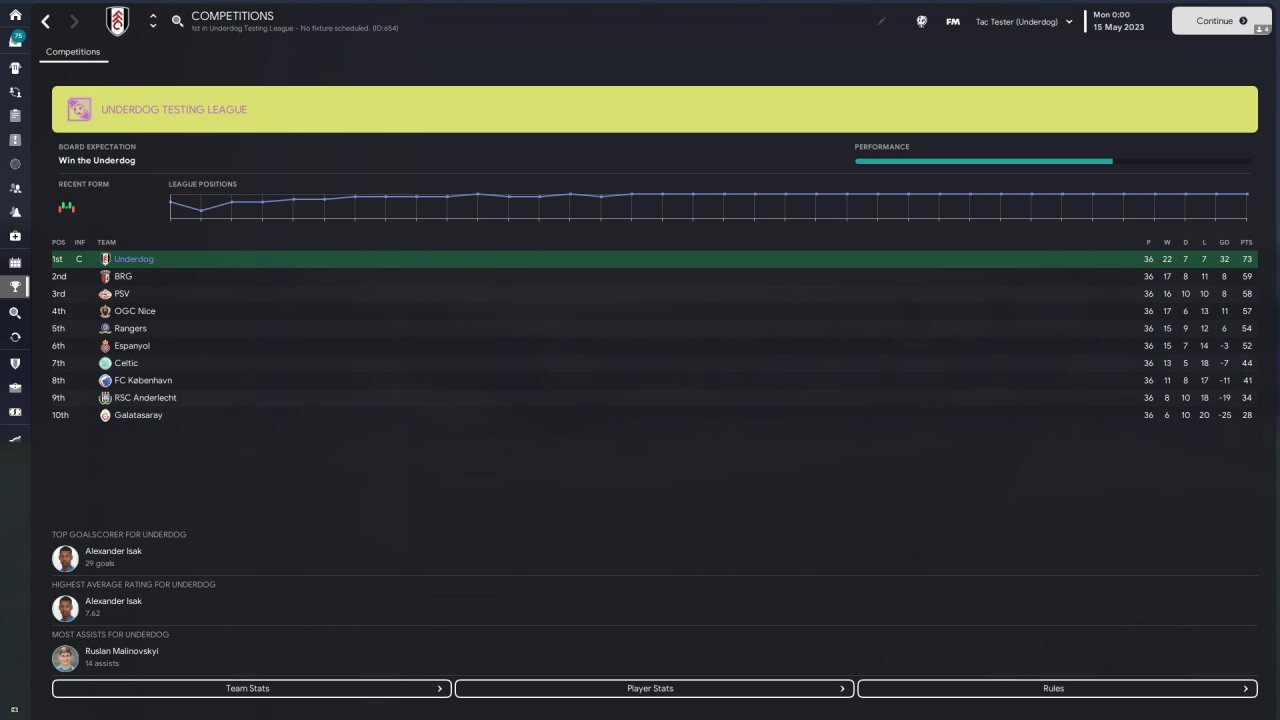
Task: Click Ruslan Malinovskyi's portrait
Action: click(x=65, y=658)
